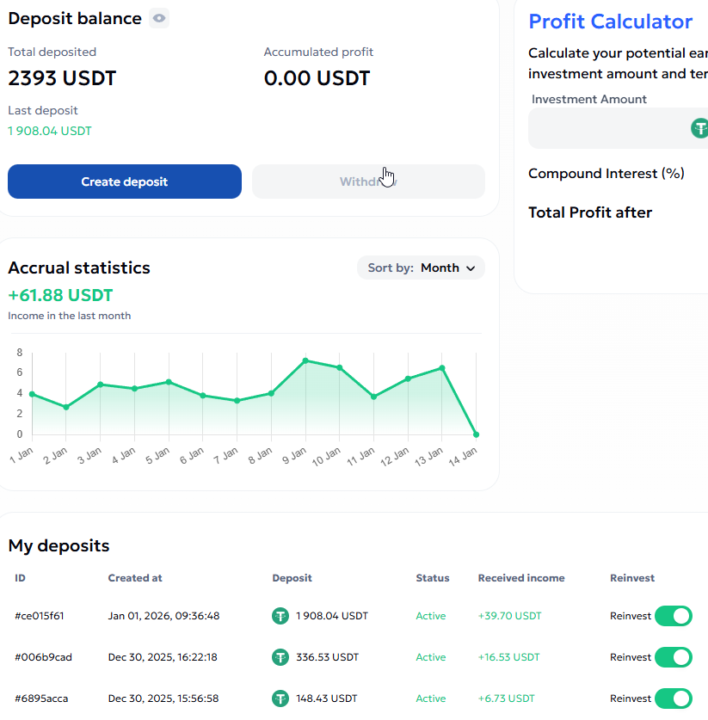This screenshot has width=708, height=720.
Task: Click the Withdraw button
Action: point(368,182)
